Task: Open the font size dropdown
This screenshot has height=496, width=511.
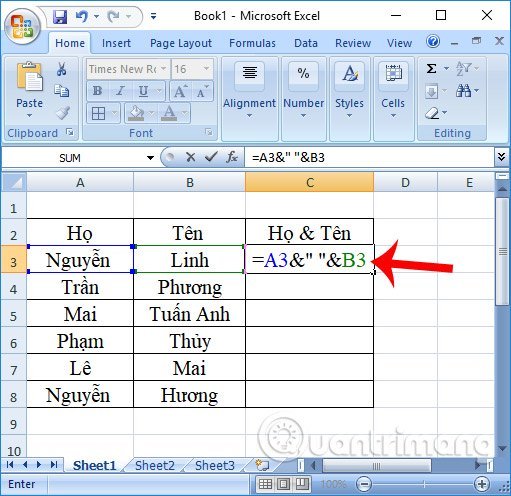Action: 206,69
